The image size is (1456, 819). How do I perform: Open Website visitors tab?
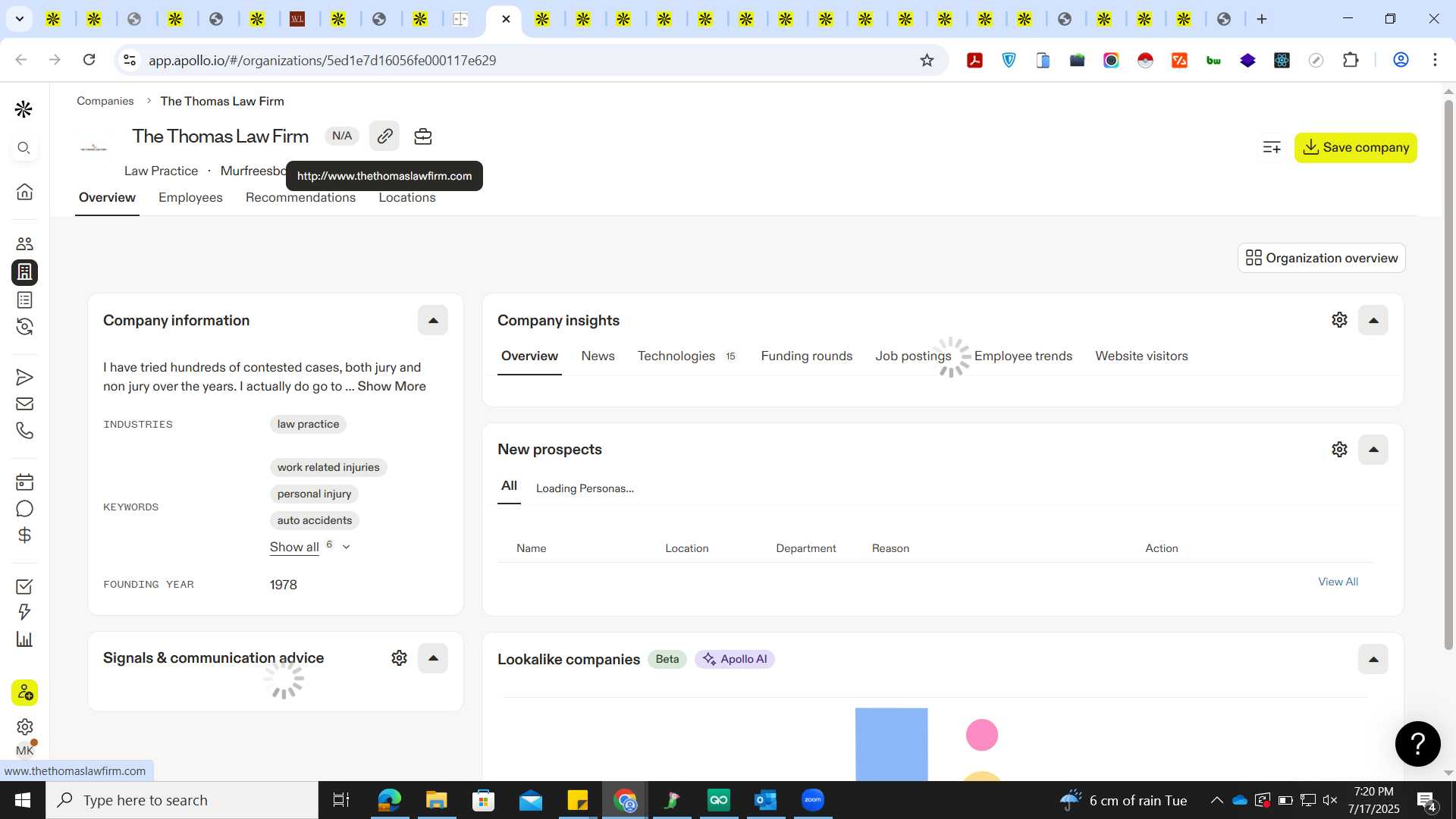coord(1141,356)
